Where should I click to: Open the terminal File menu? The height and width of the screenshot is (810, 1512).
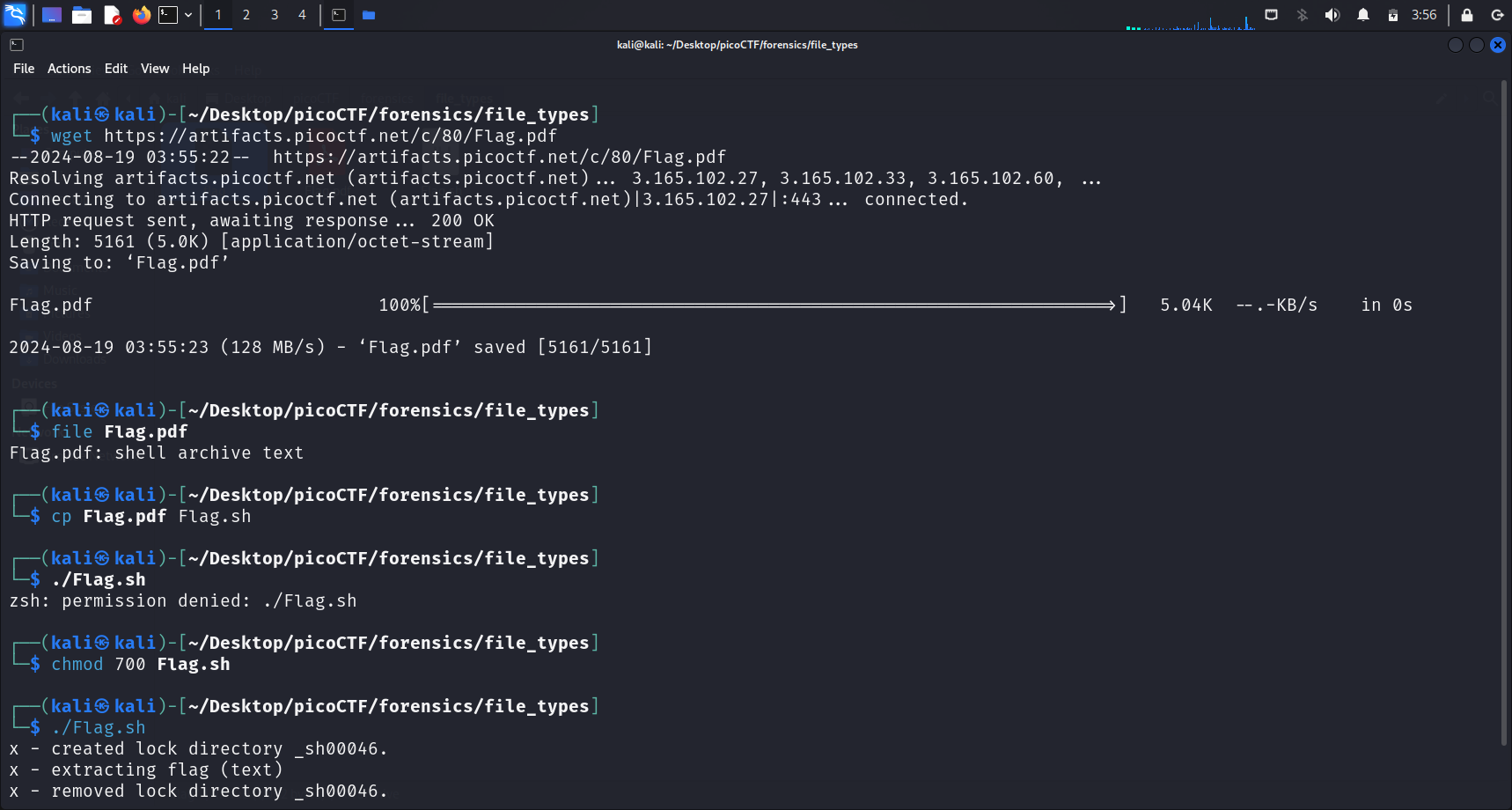[x=24, y=69]
